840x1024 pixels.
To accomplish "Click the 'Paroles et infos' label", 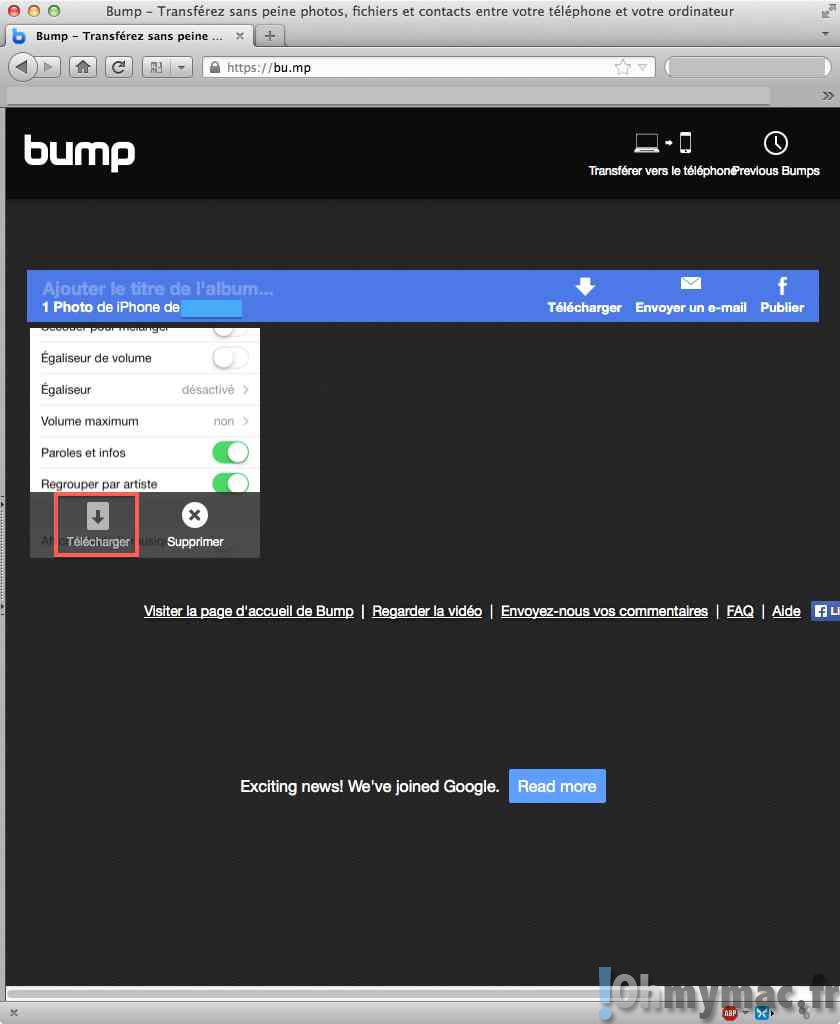I will pyautogui.click(x=83, y=453).
